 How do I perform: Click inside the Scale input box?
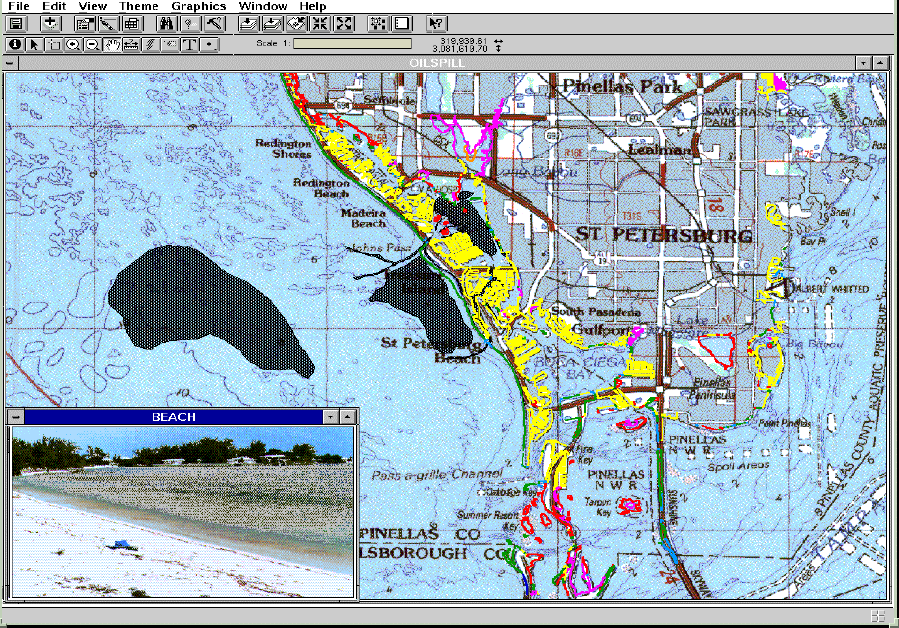(x=352, y=44)
